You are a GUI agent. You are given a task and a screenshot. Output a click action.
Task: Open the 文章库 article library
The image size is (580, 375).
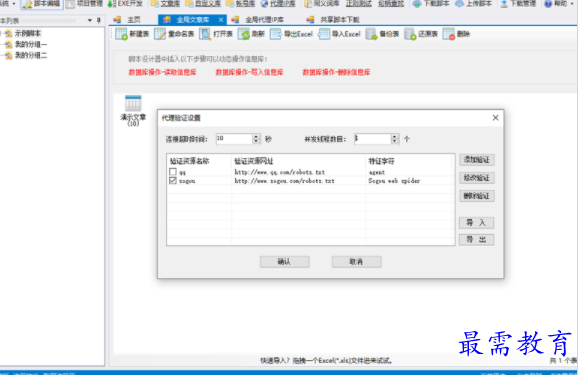165,4
